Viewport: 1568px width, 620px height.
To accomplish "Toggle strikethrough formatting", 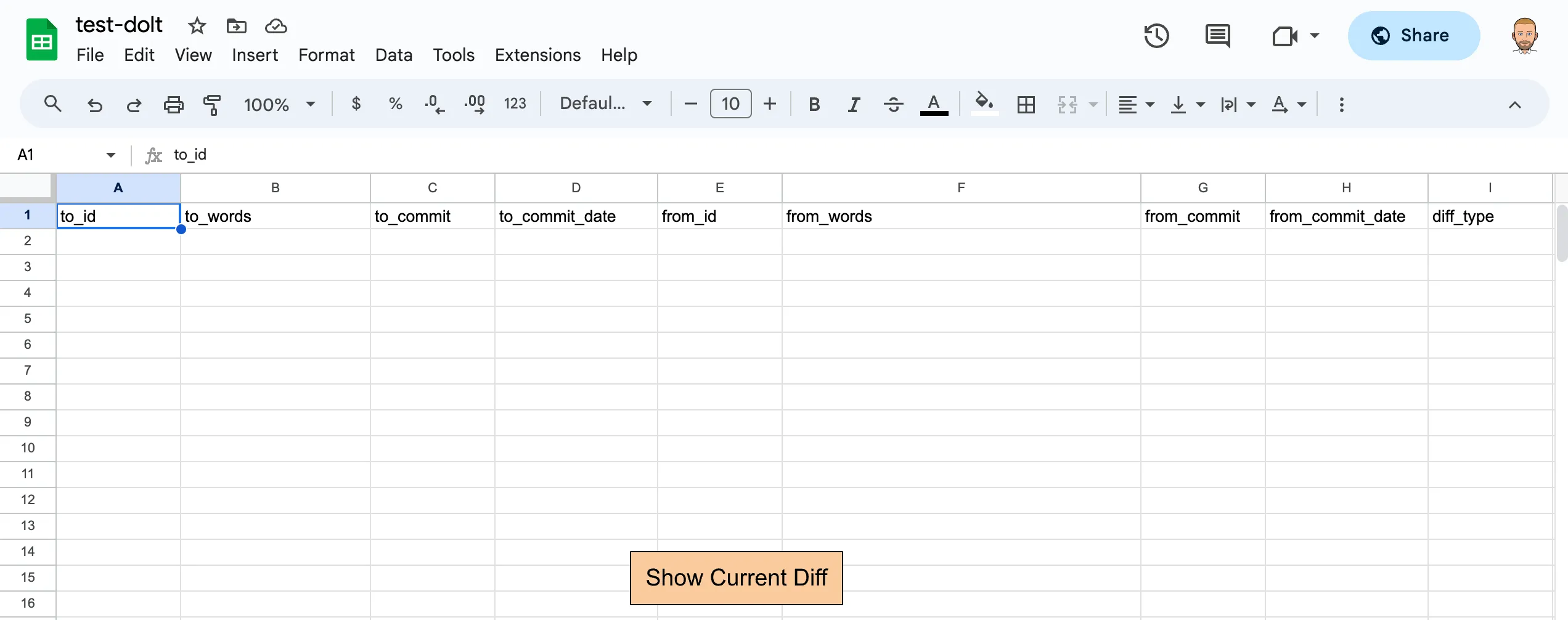I will (893, 104).
